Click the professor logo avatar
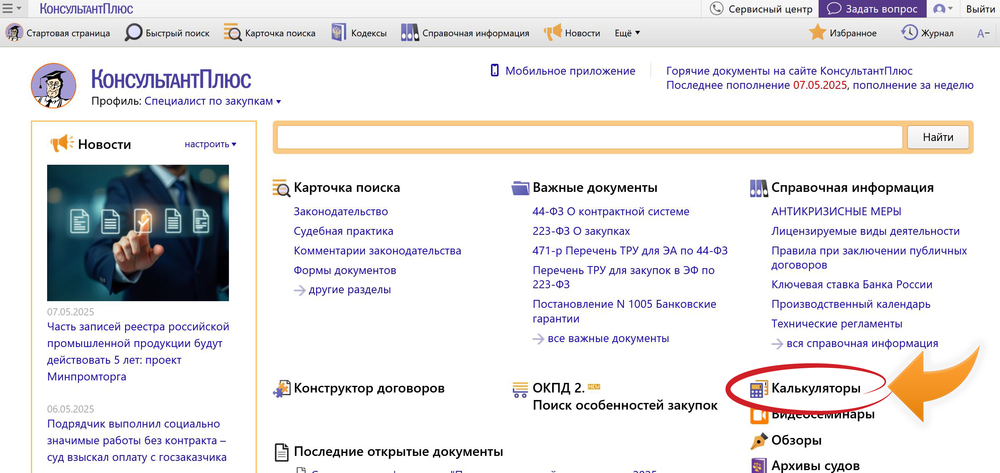This screenshot has height=473, width=1000. (54, 85)
